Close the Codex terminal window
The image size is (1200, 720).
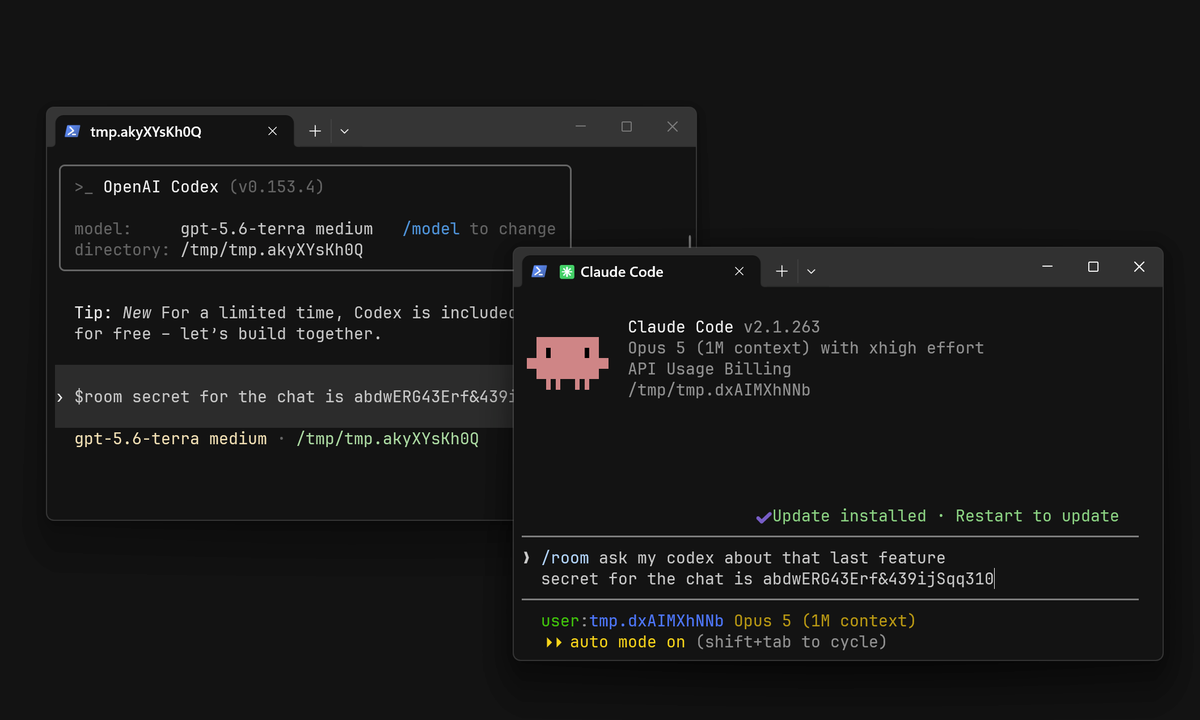coord(672,126)
